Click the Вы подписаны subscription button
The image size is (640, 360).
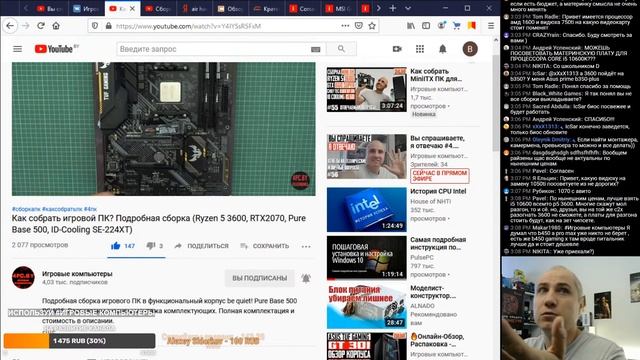pyautogui.click(x=260, y=278)
